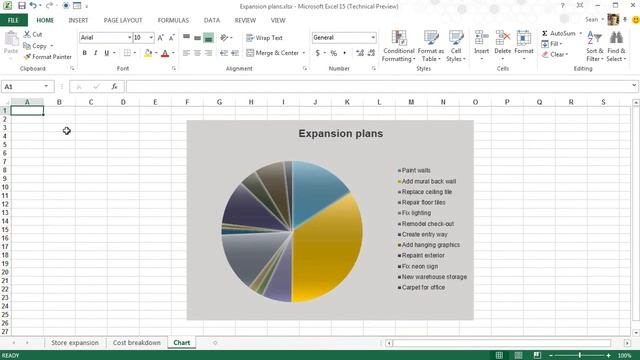The height and width of the screenshot is (360, 640).
Task: Apply the red Font Color
Action: point(165,53)
